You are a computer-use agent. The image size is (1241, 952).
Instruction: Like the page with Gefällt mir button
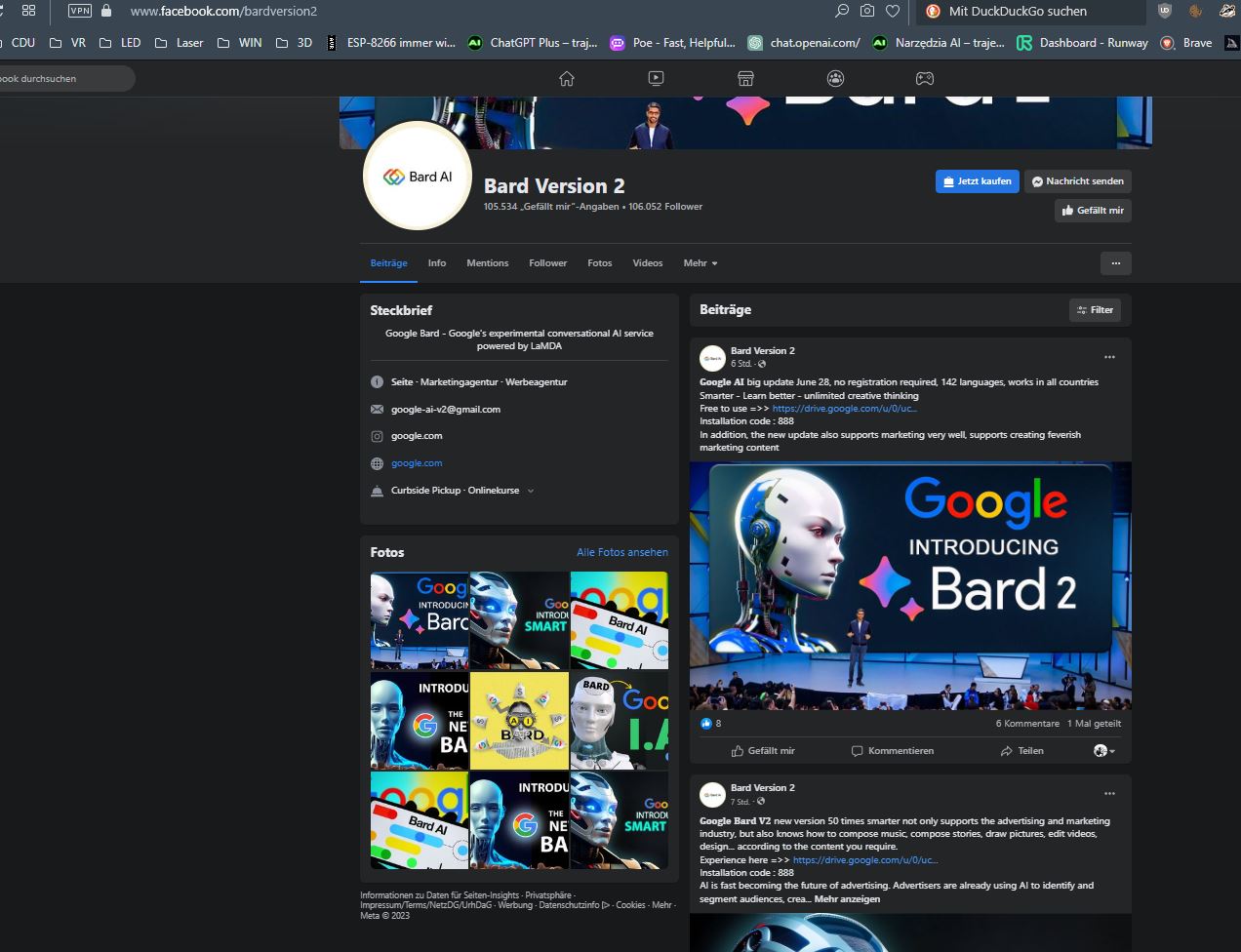1093,211
